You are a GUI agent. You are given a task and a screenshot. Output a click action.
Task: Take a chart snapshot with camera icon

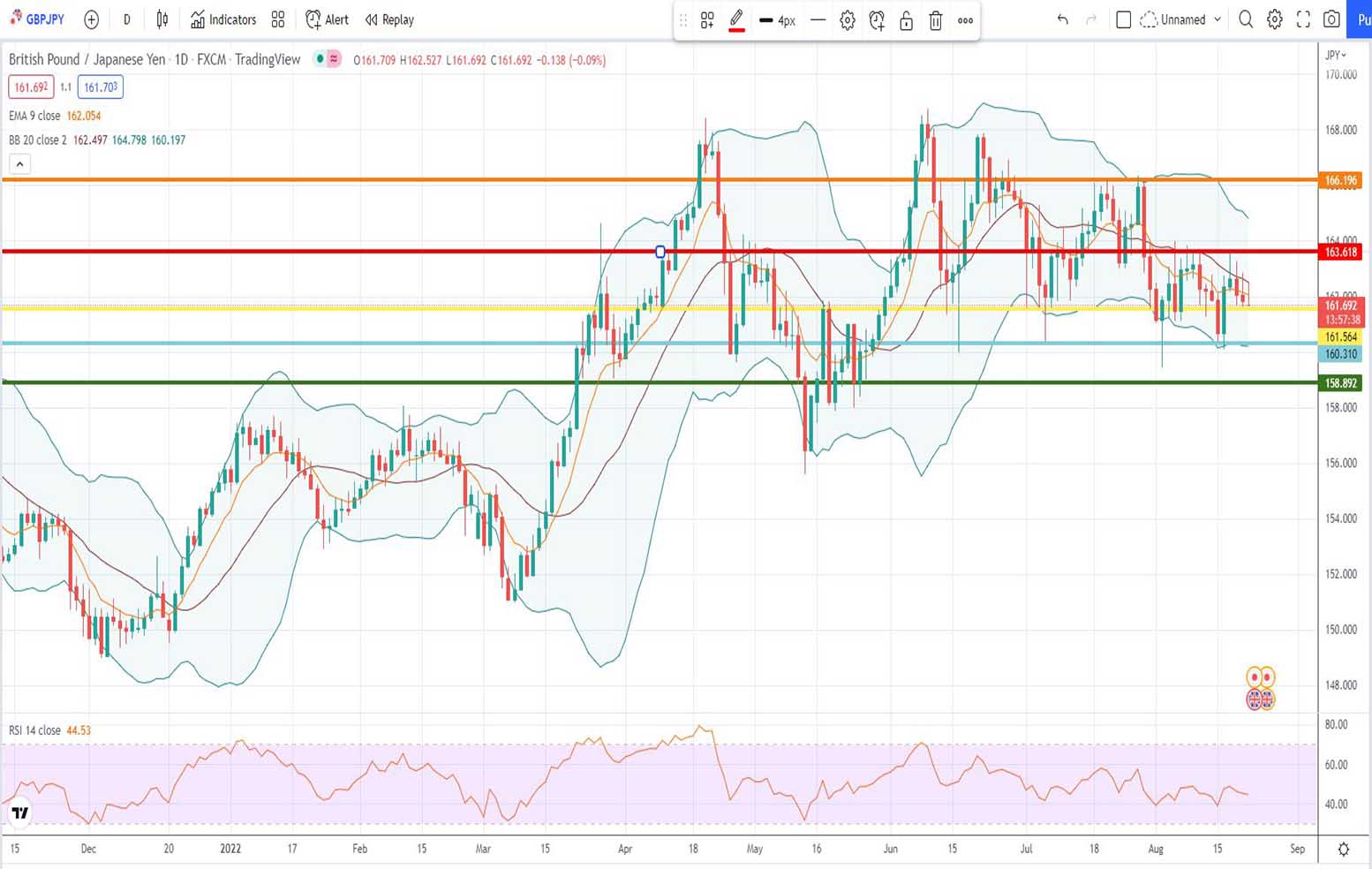(1331, 19)
